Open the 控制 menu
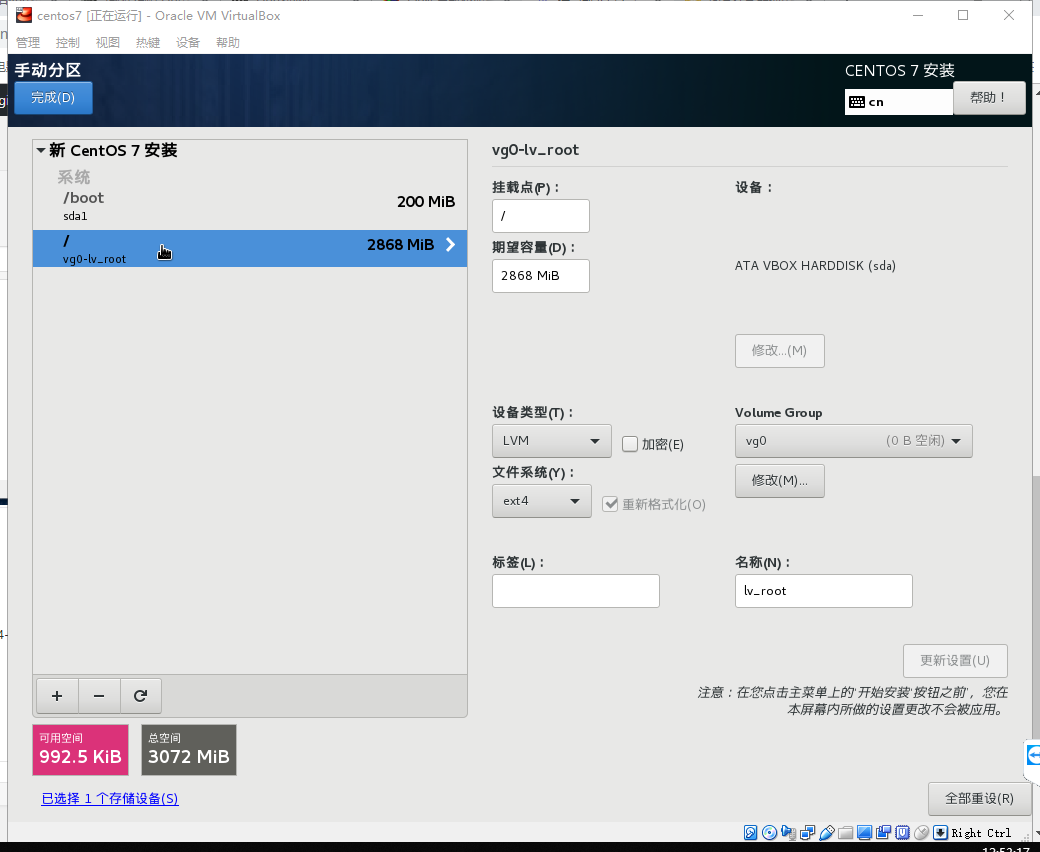Screen dimensions: 1040x852 pyautogui.click(x=68, y=42)
